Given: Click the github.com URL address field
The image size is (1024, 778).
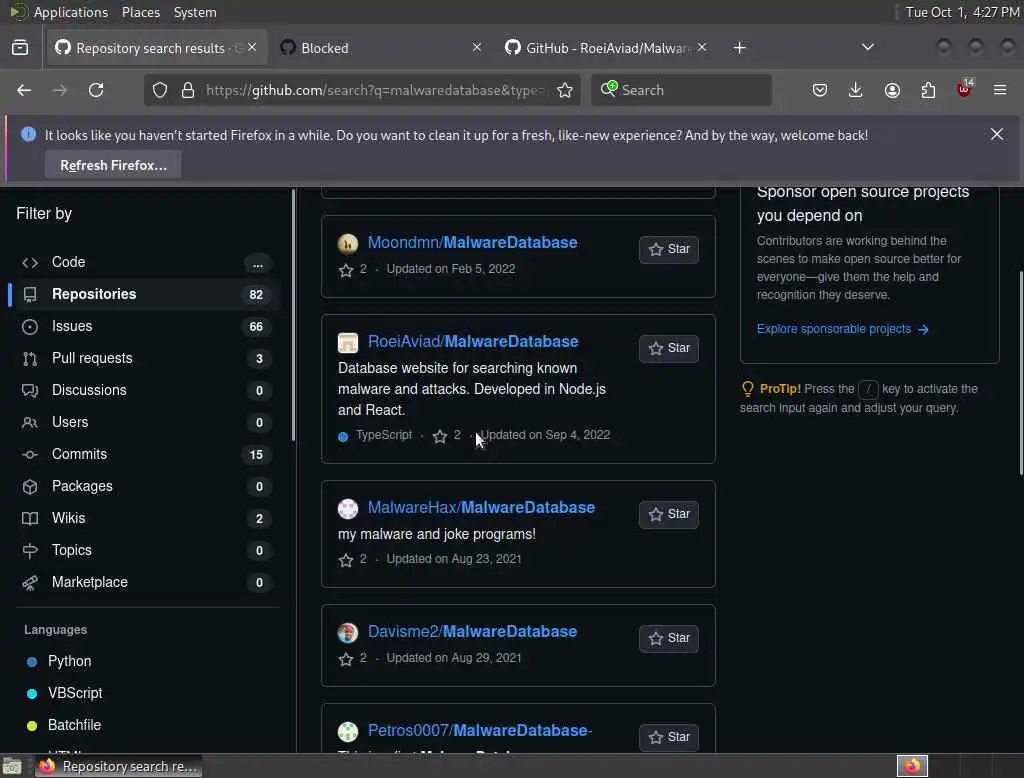Looking at the screenshot, I should 374,90.
